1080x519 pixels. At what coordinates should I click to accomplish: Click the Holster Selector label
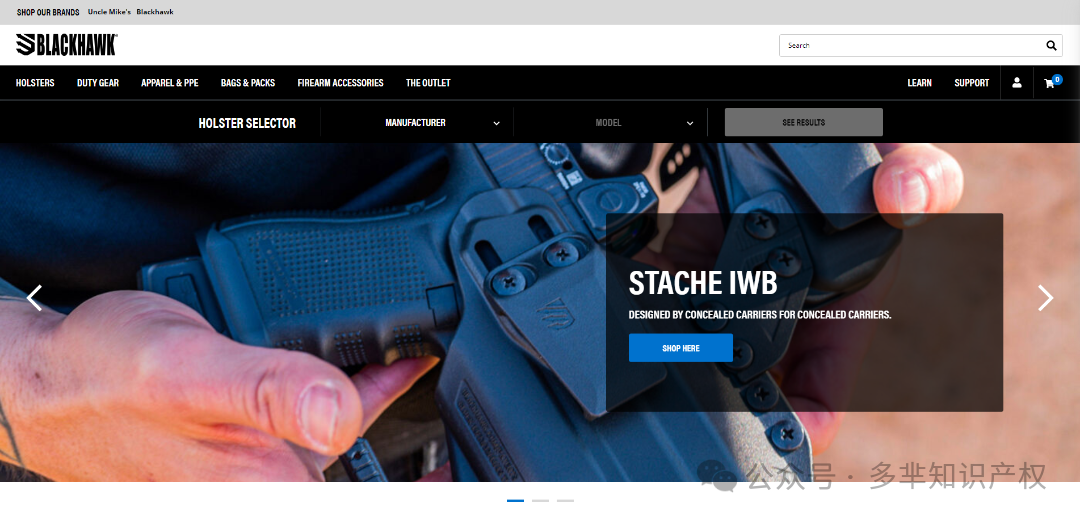247,123
